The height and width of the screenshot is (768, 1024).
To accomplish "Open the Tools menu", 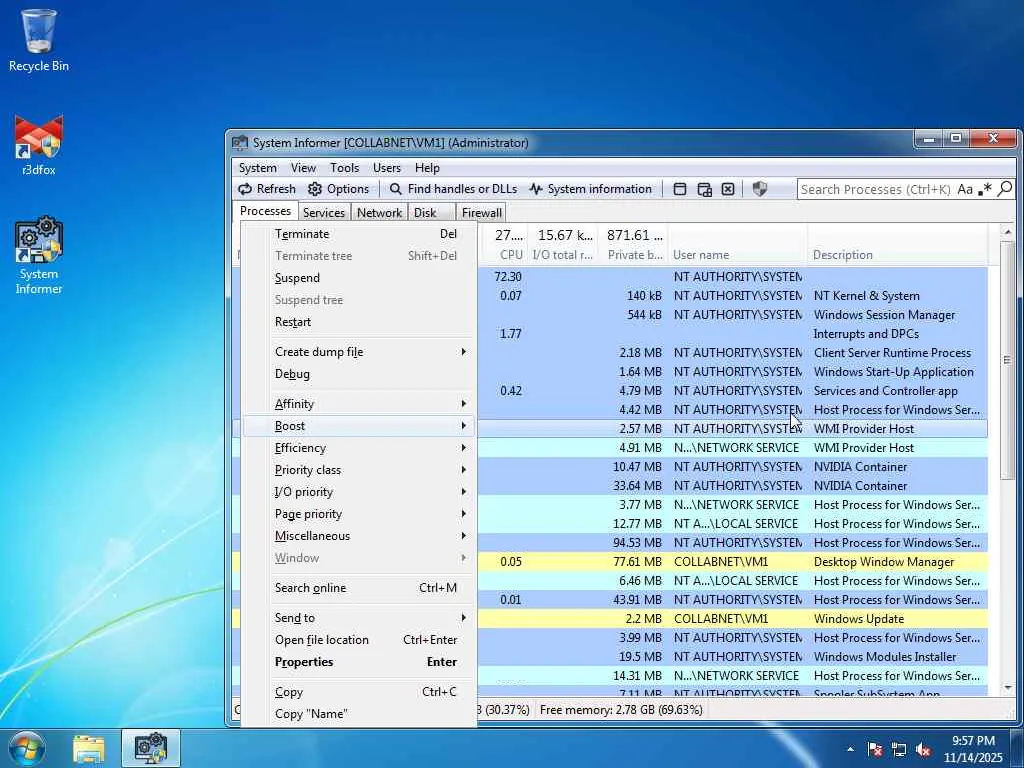I will coord(344,168).
